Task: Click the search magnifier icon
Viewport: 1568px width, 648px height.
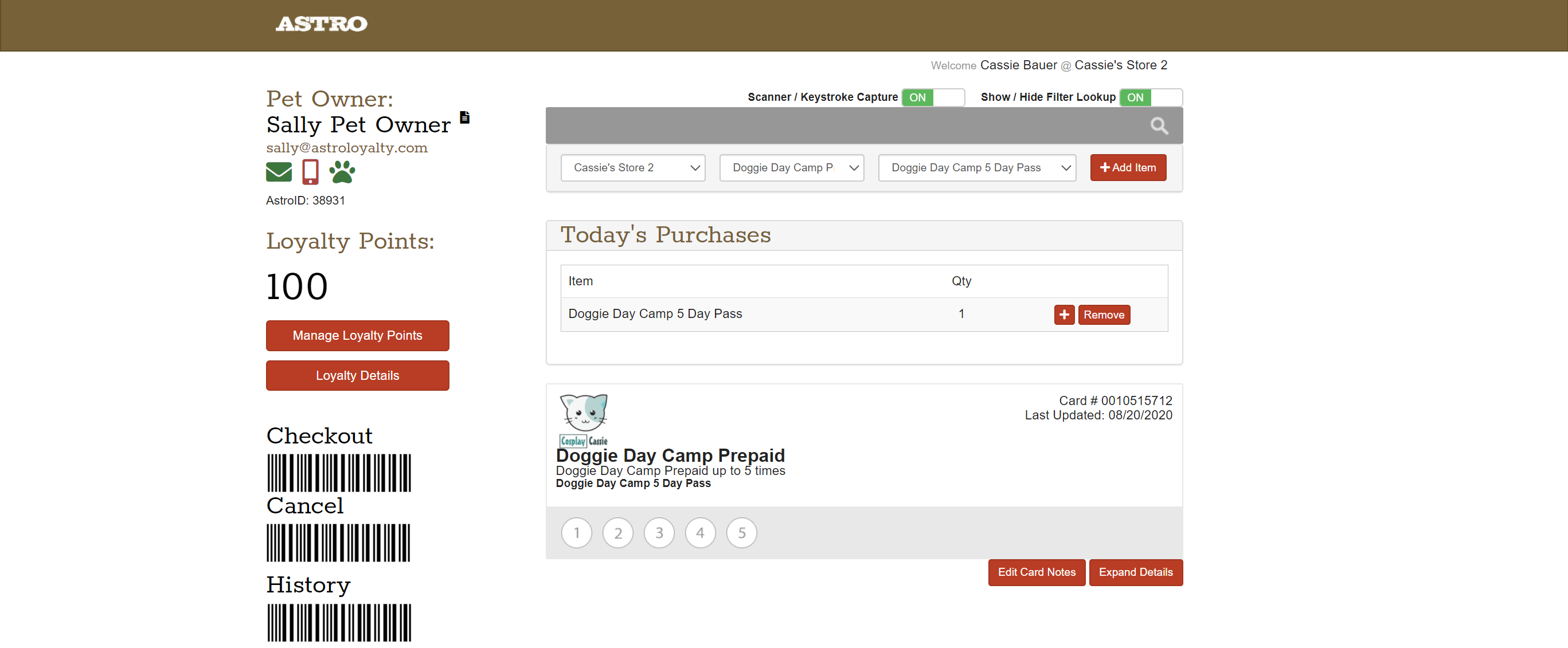Action: click(x=1158, y=126)
